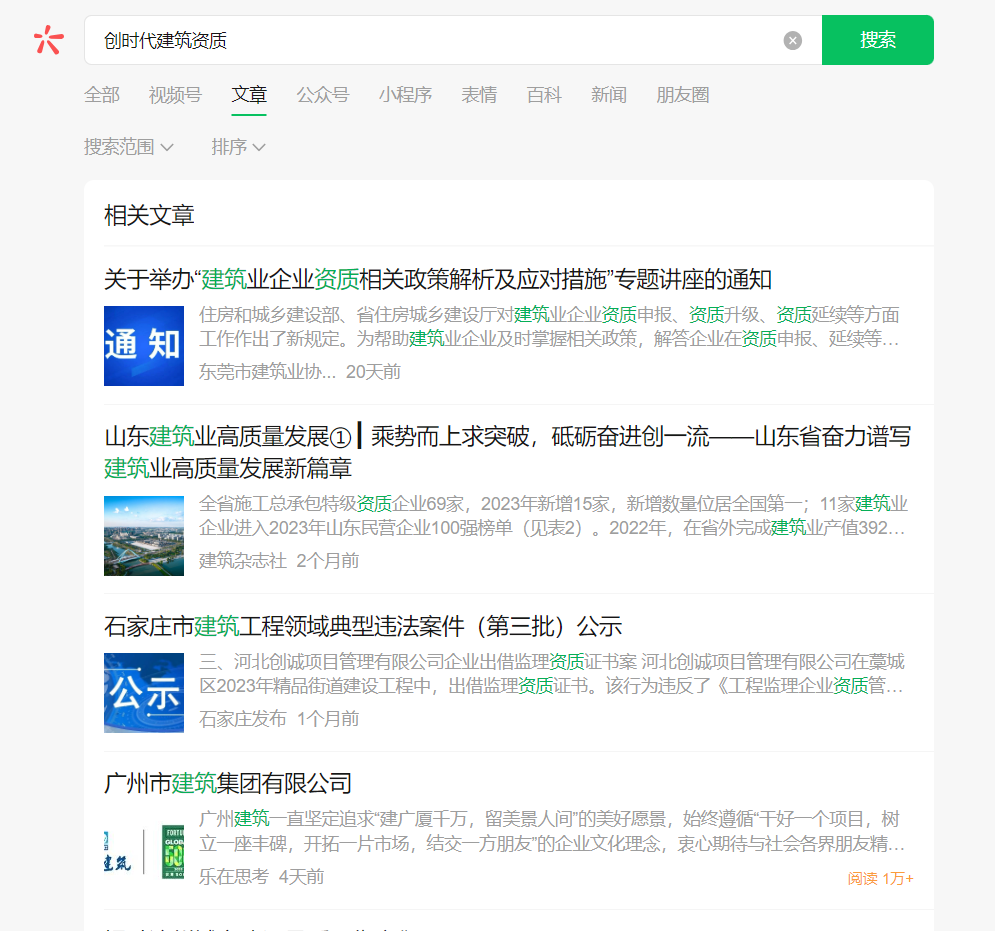The height and width of the screenshot is (931, 995).
Task: Click the blue 通知 thumbnail
Action: click(x=144, y=346)
